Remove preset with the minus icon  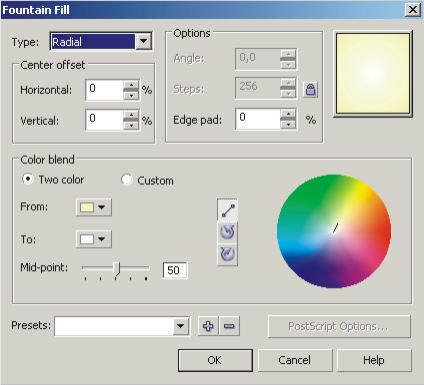click(229, 326)
